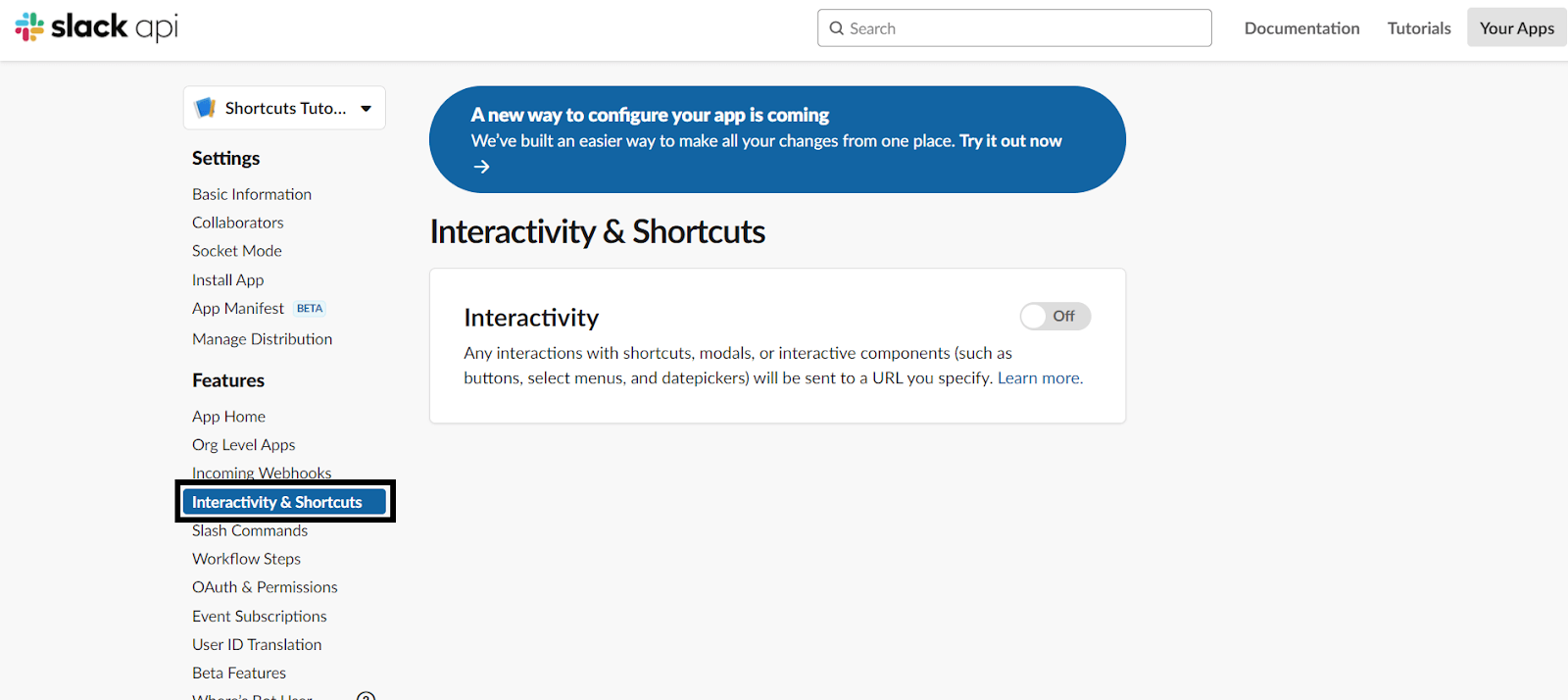Click the question mark icon near Where's Bot User
This screenshot has height=700, width=1568.
click(x=366, y=695)
